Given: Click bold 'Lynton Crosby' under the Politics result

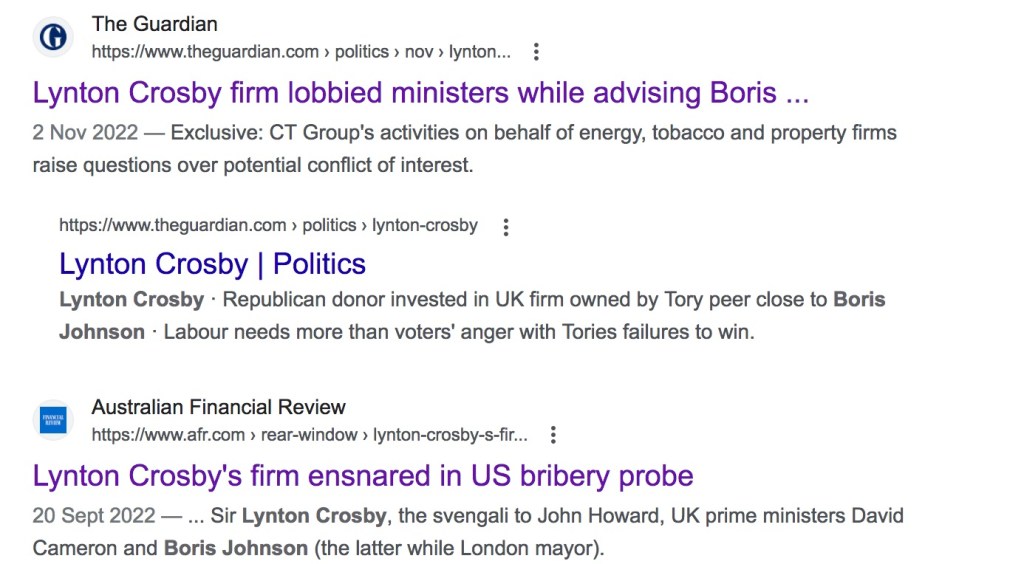Looking at the screenshot, I should pyautogui.click(x=131, y=300).
